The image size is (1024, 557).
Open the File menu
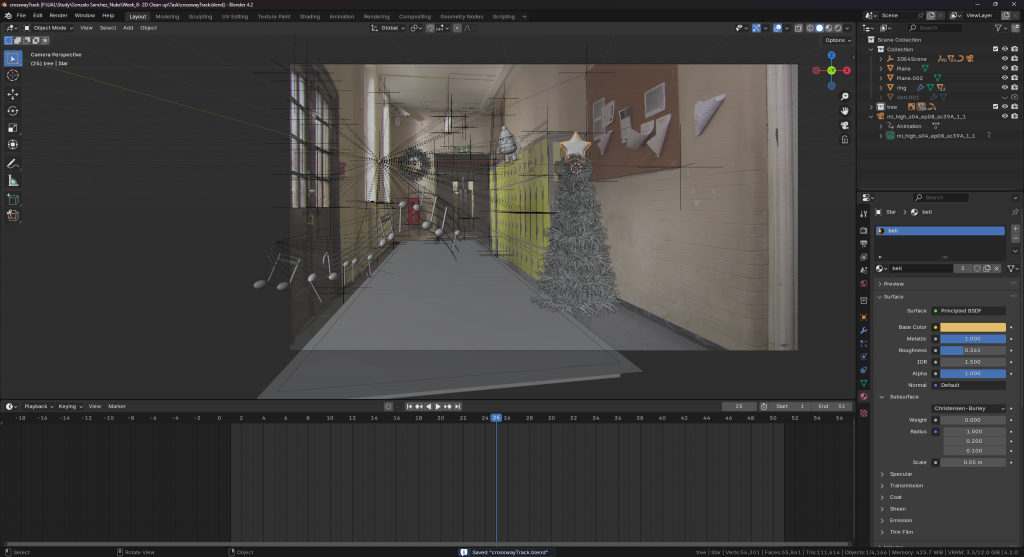tap(21, 16)
